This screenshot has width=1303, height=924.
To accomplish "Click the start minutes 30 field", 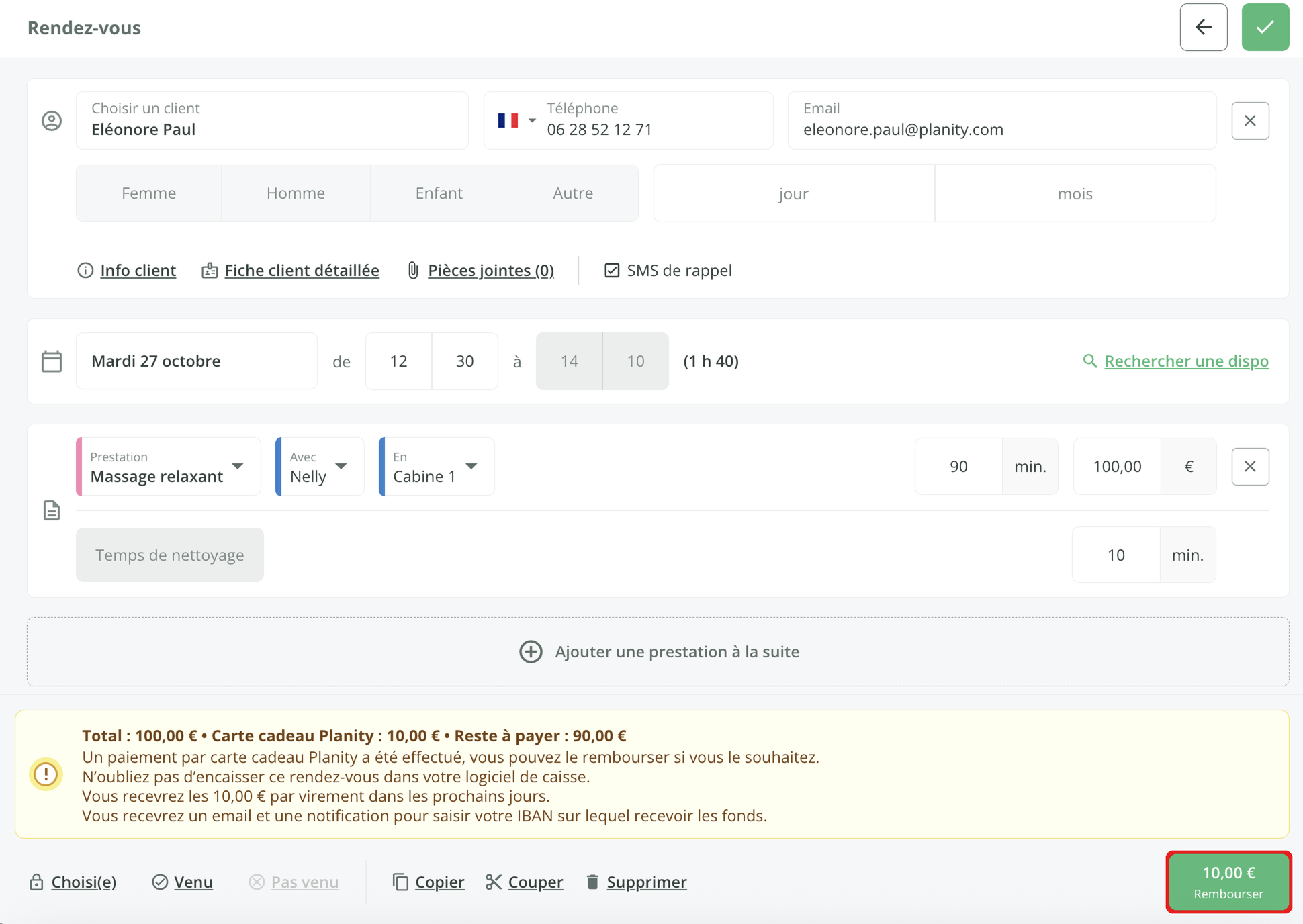I will pos(465,361).
